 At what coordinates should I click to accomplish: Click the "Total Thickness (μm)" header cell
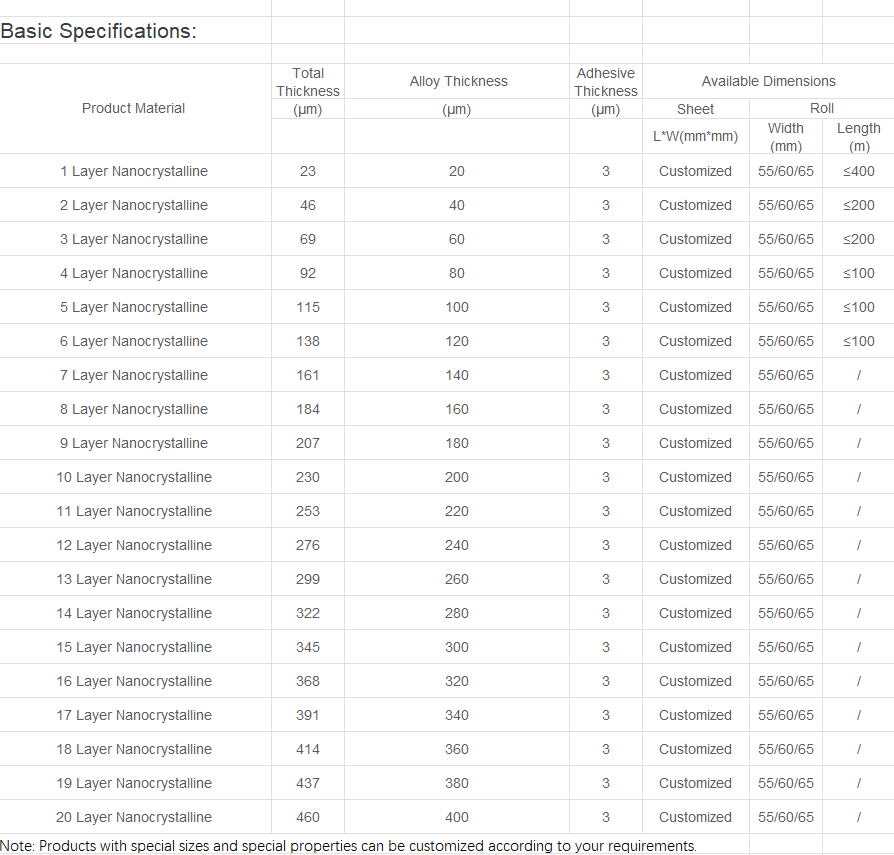[308, 91]
